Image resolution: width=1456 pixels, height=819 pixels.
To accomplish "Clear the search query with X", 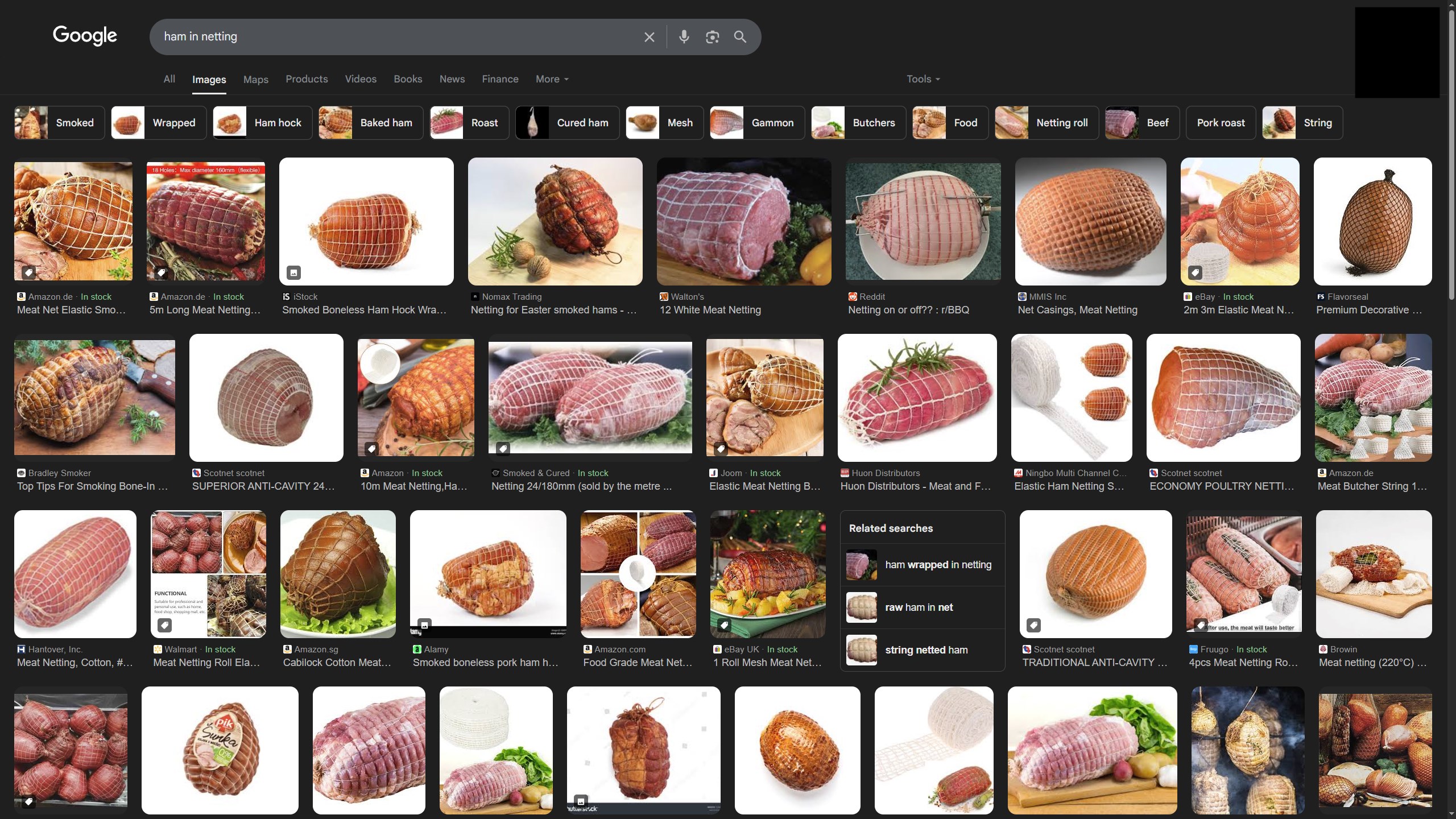I will click(x=649, y=37).
